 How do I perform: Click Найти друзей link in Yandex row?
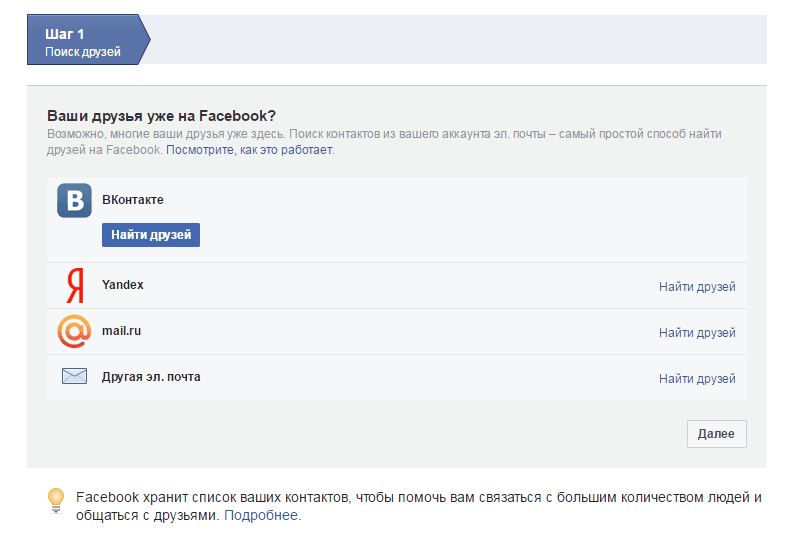697,287
